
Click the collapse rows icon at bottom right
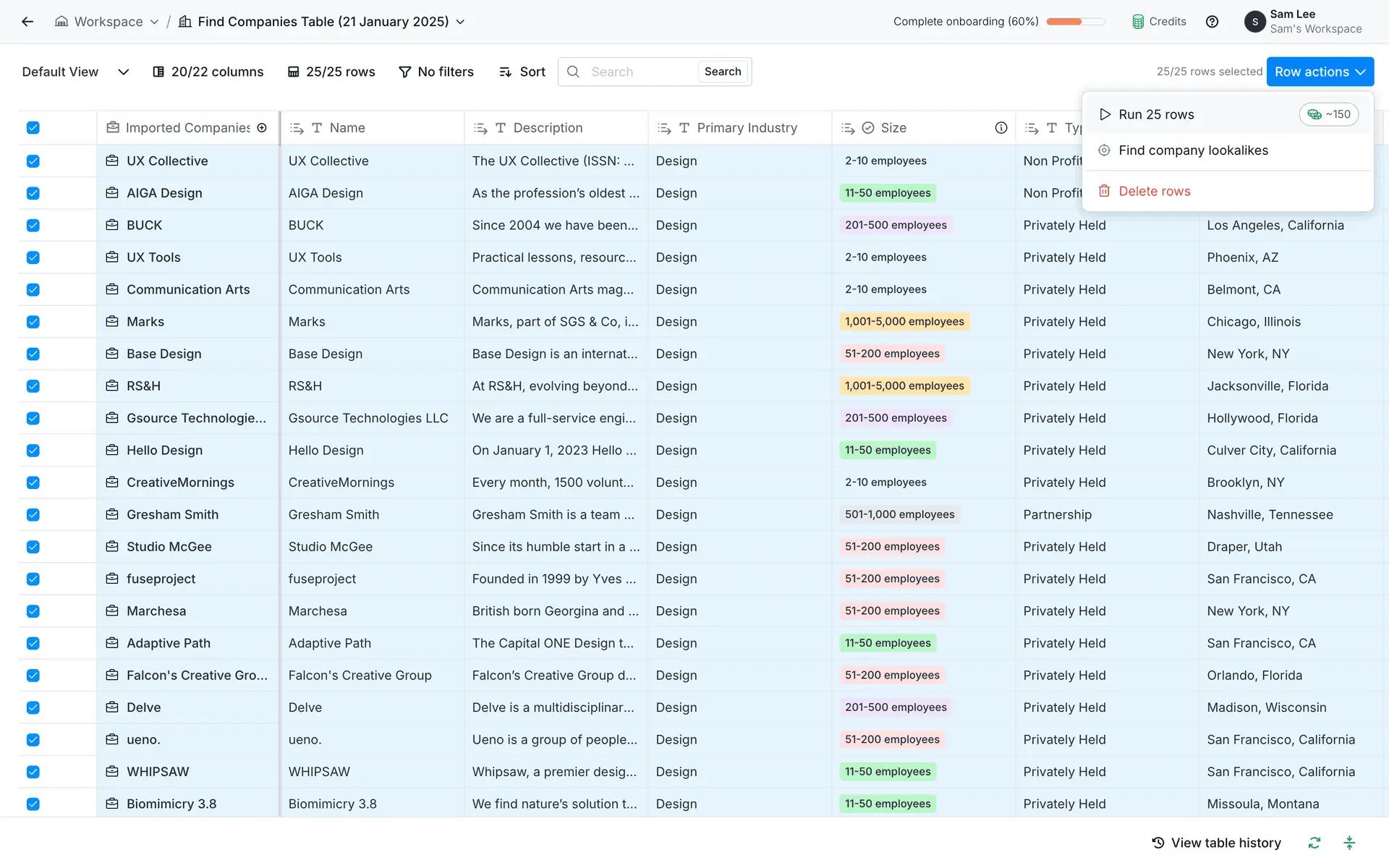point(1349,843)
